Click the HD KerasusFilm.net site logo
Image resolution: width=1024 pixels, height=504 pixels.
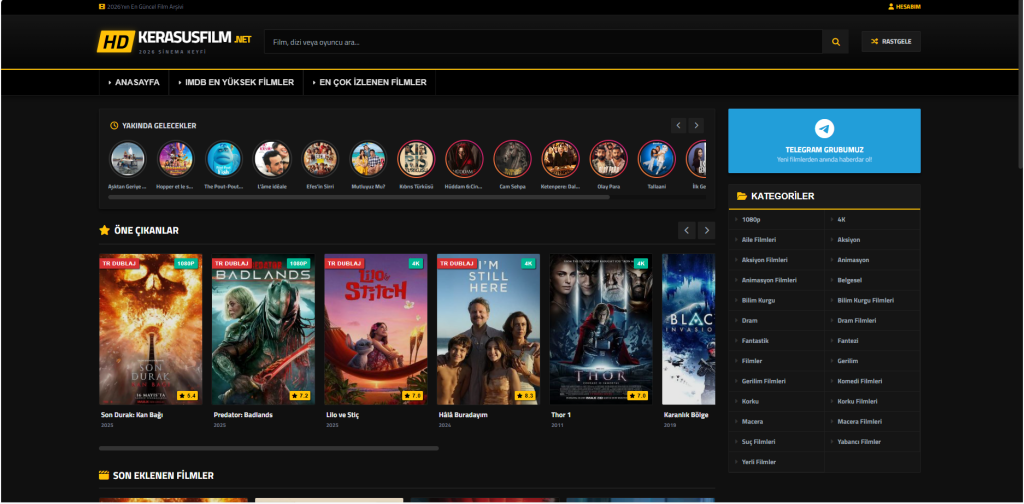tap(174, 41)
